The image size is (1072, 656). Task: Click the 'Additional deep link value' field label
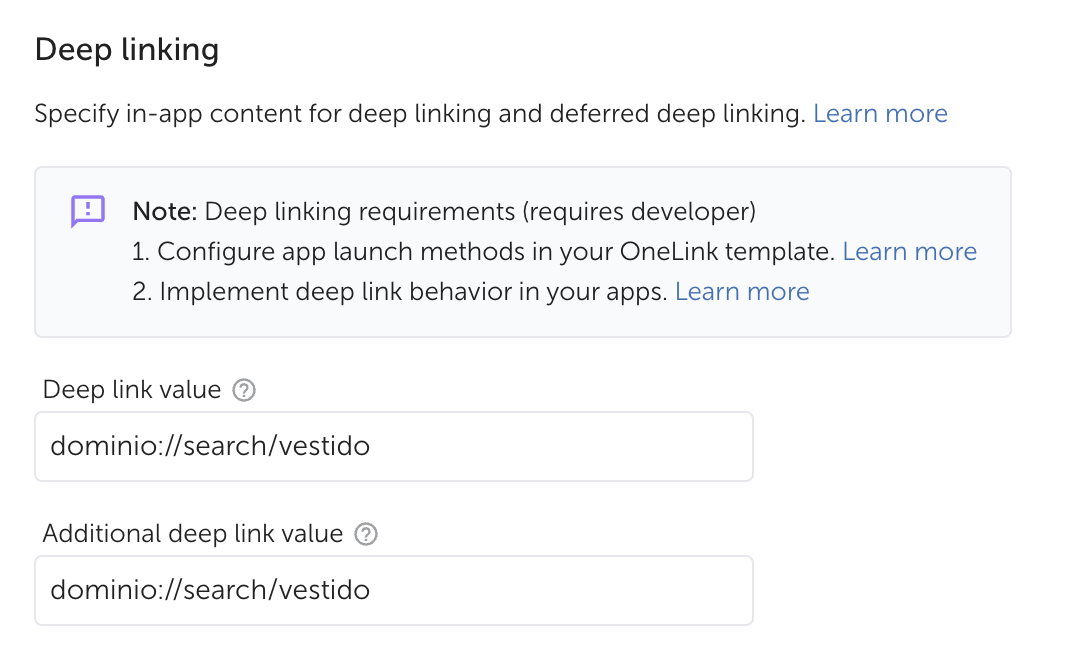(x=192, y=534)
